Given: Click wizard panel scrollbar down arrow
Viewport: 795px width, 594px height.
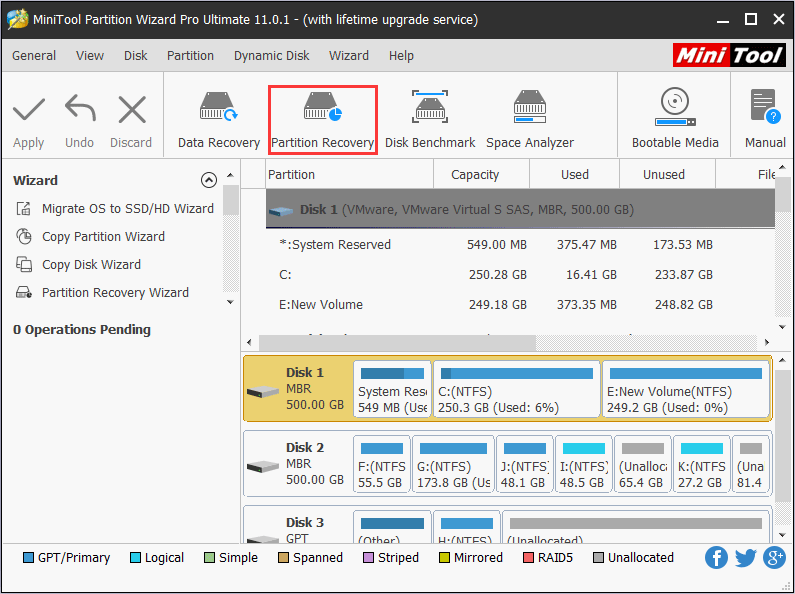Looking at the screenshot, I should click(230, 302).
